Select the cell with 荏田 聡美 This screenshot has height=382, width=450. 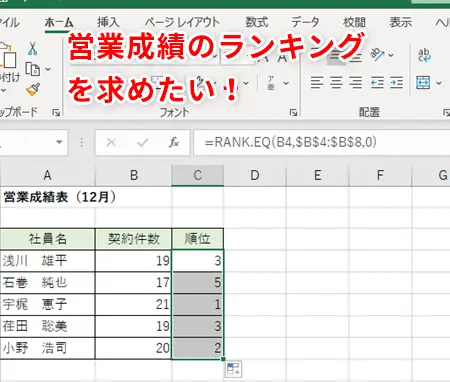[47, 326]
